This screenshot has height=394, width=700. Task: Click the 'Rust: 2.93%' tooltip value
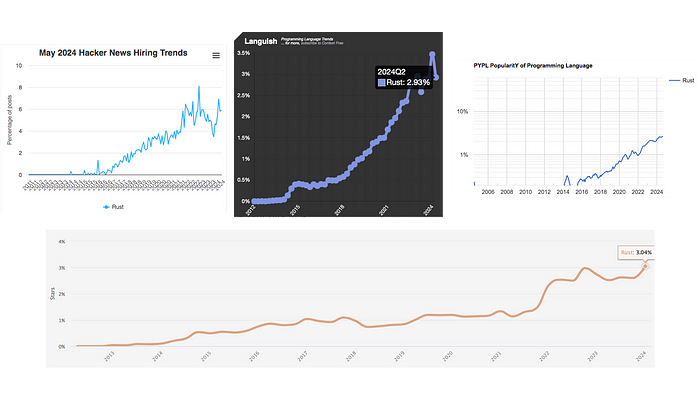point(408,83)
